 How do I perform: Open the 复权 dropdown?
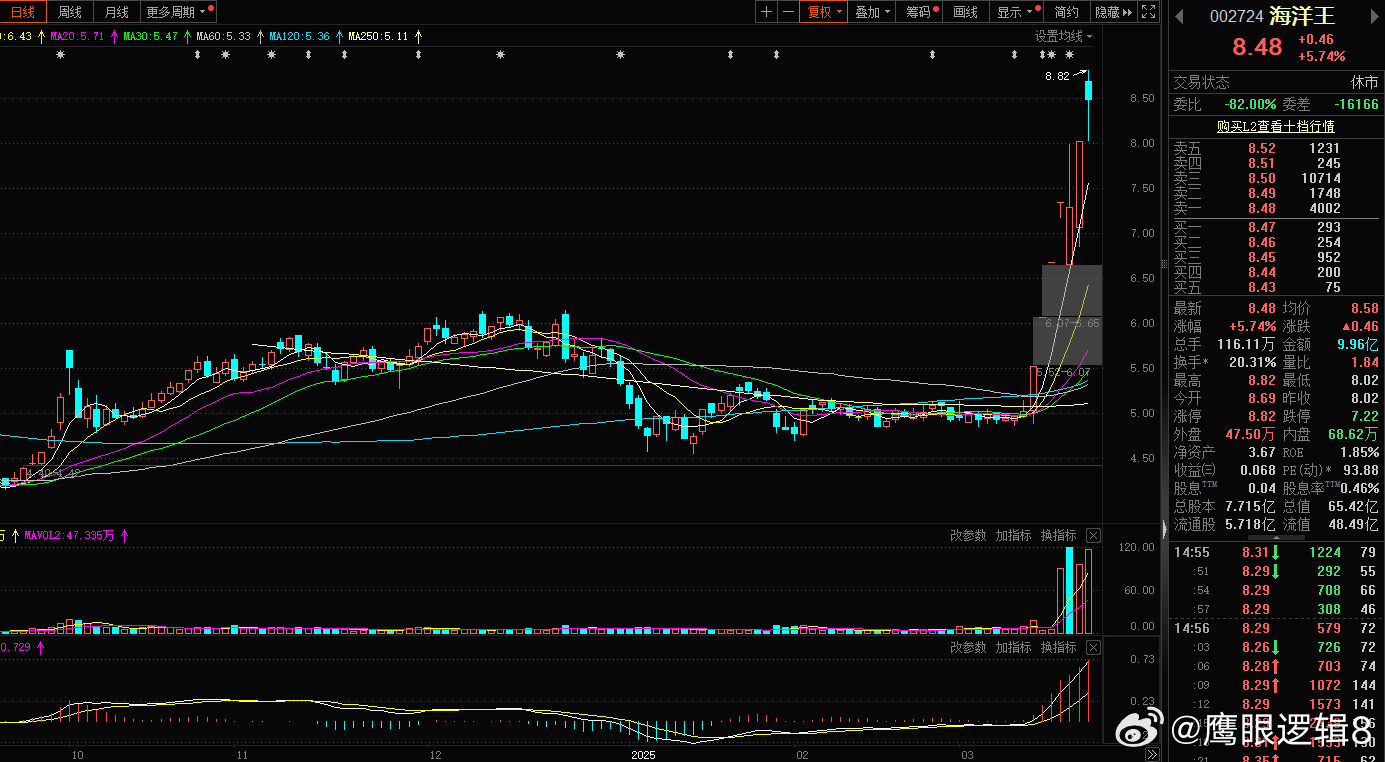(825, 12)
